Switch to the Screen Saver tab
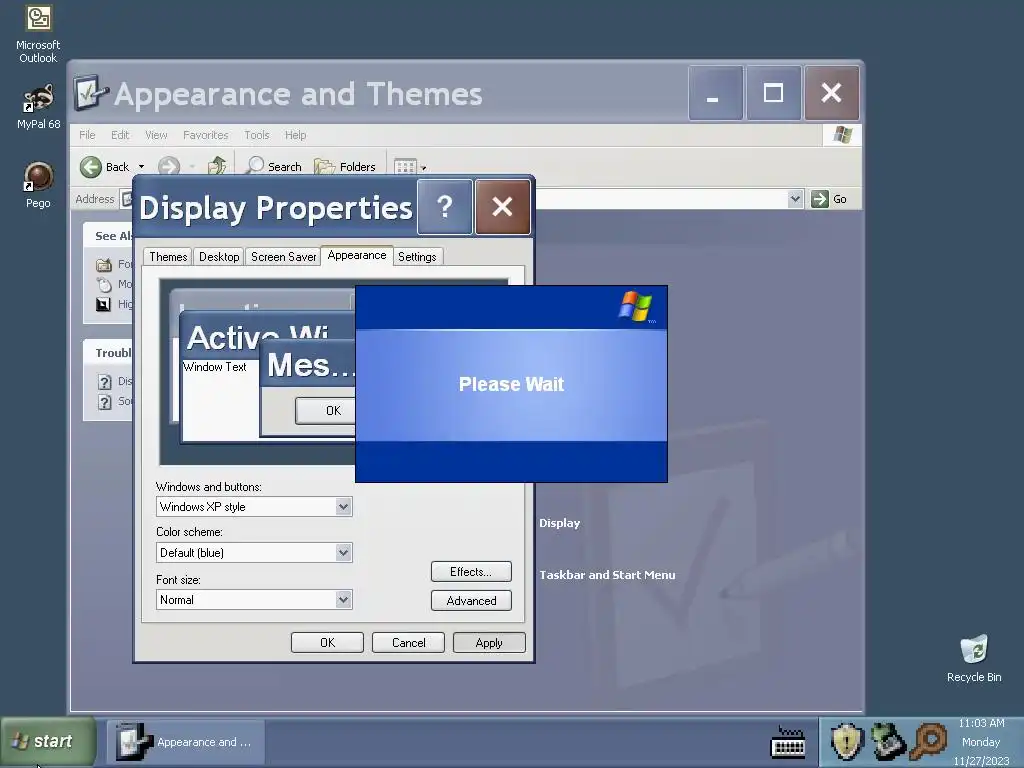This screenshot has height=768, width=1024. pyautogui.click(x=283, y=257)
